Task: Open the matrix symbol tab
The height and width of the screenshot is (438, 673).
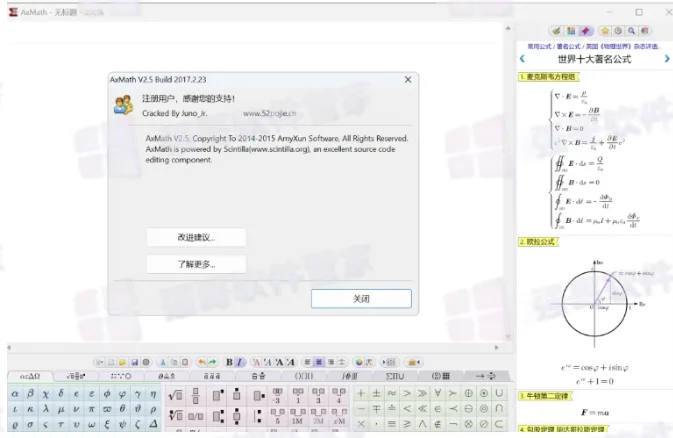Action: pyautogui.click(x=440, y=376)
